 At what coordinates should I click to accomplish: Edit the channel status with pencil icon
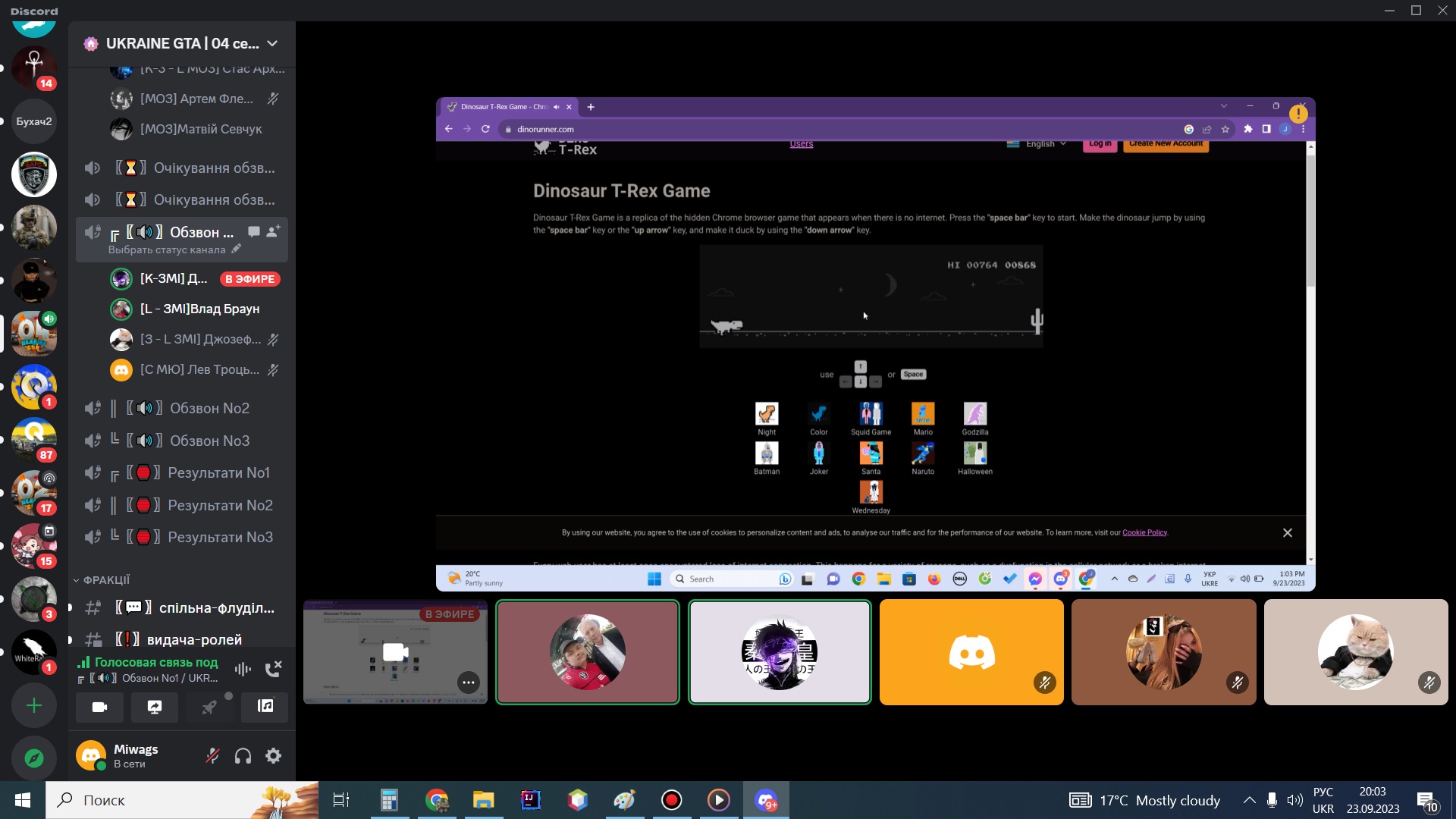237,249
